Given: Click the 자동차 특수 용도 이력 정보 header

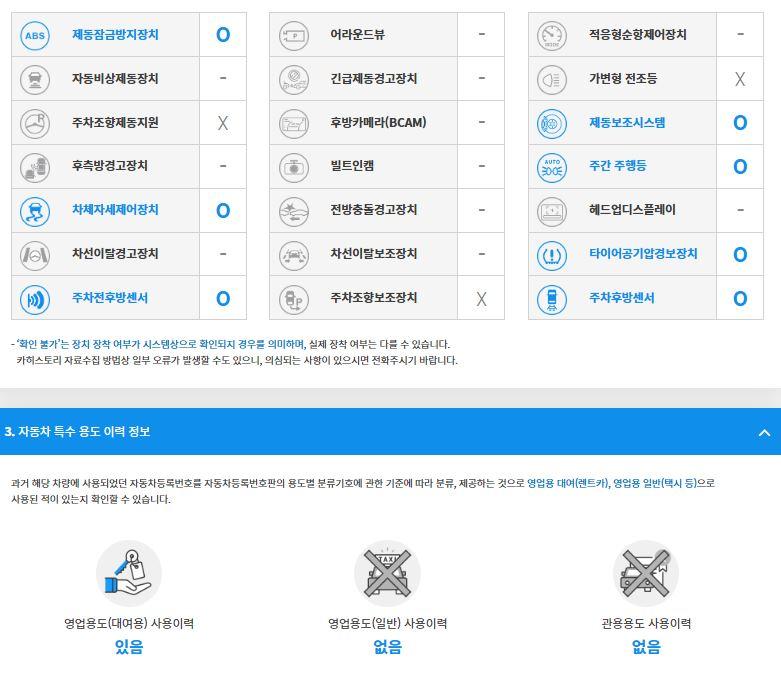Looking at the screenshot, I should (x=78, y=432).
